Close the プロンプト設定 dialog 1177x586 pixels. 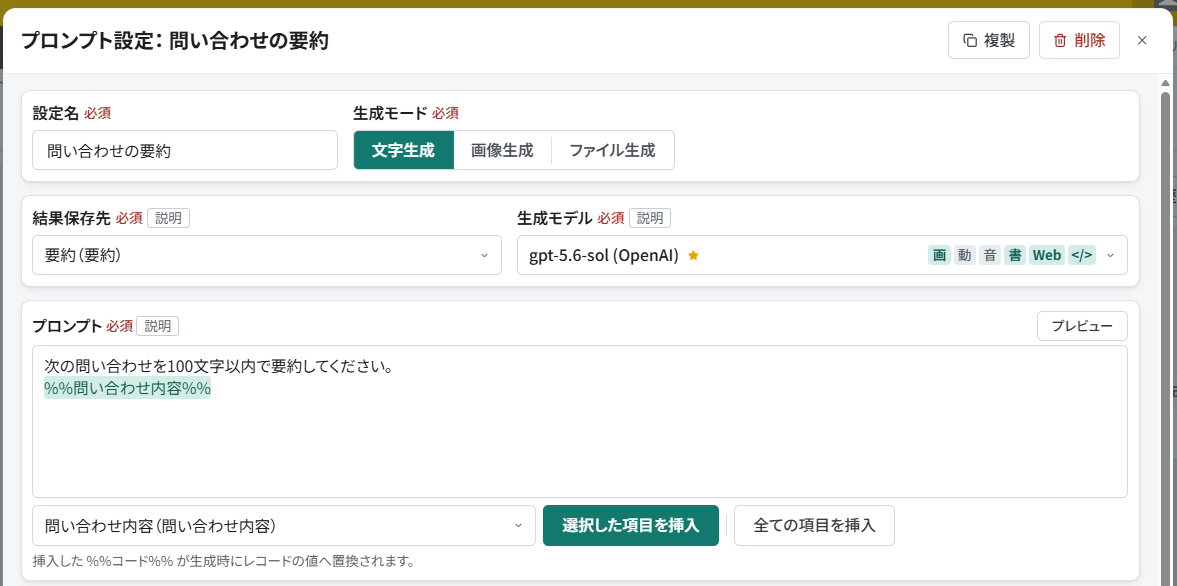[x=1142, y=41]
